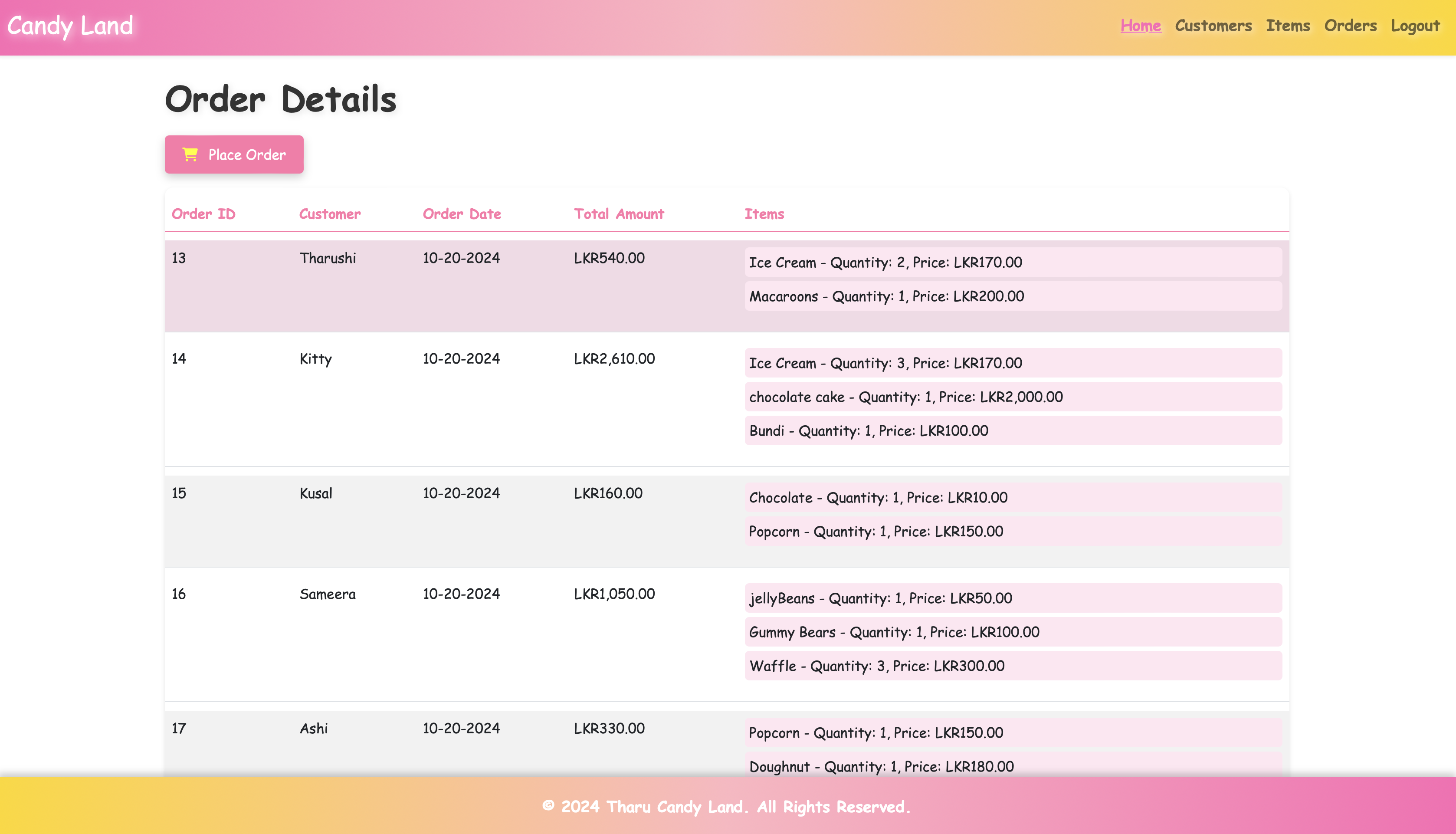Click total amount LKR2,610.00

click(614, 358)
